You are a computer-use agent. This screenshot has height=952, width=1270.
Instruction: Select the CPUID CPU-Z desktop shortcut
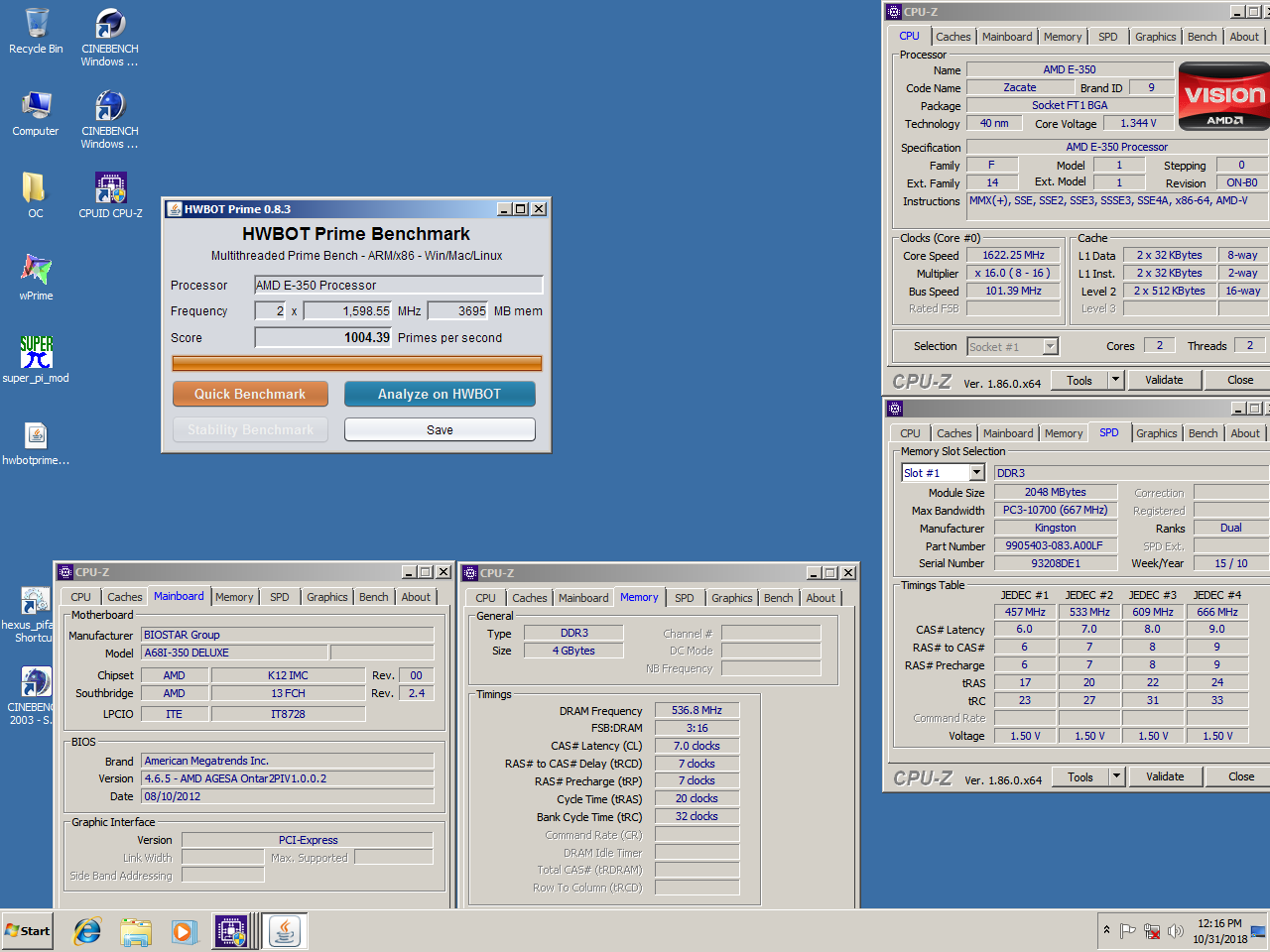[110, 195]
